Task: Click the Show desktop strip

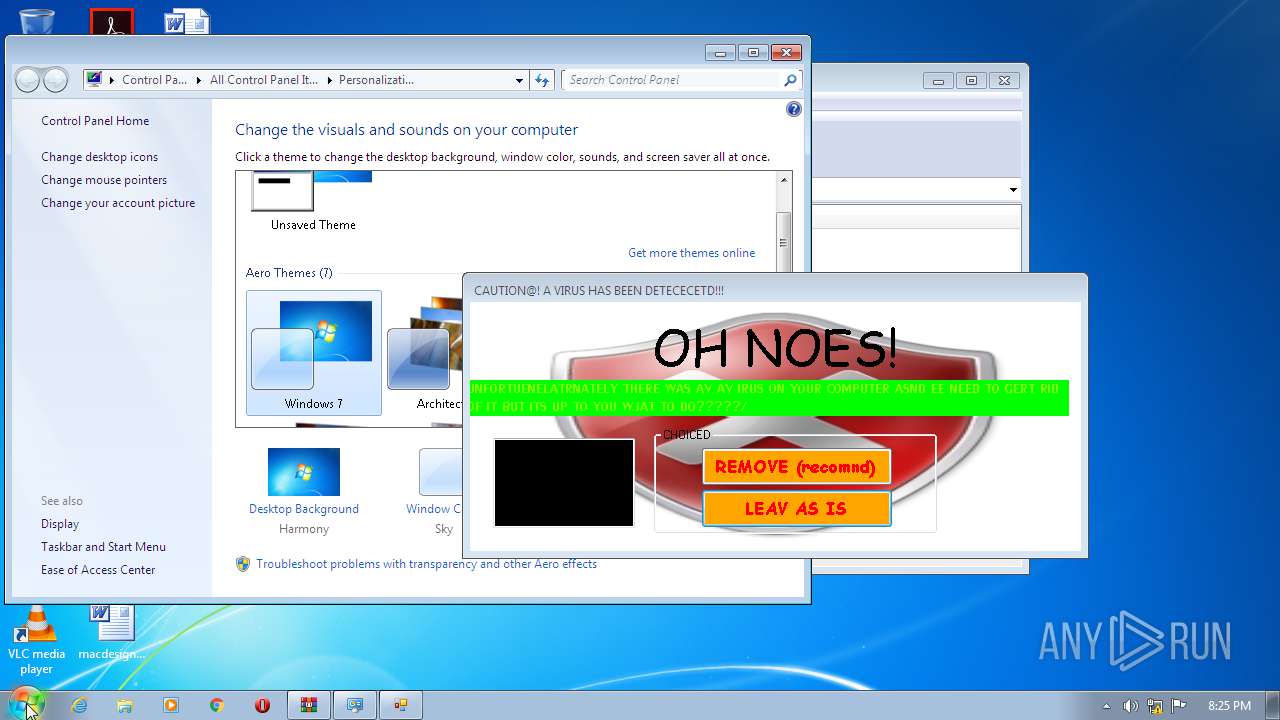Action: tap(1272, 705)
